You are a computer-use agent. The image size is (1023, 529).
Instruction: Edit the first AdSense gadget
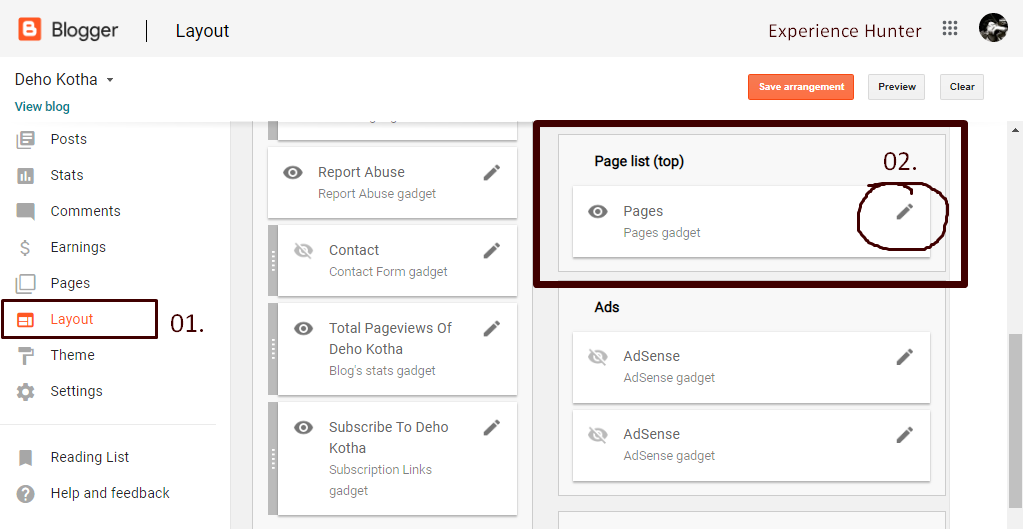pos(904,356)
